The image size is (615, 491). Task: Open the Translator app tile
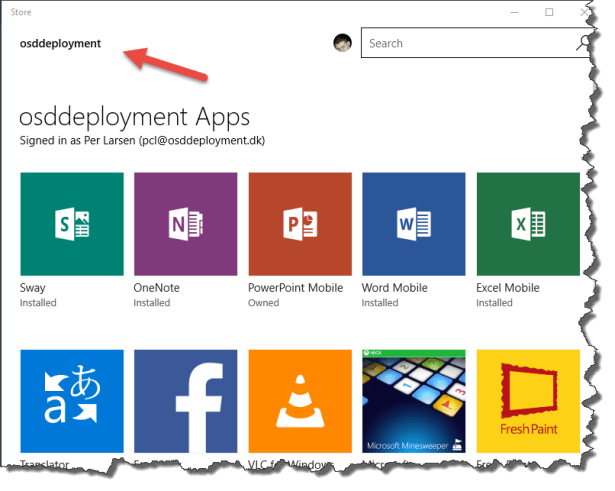(x=72, y=401)
